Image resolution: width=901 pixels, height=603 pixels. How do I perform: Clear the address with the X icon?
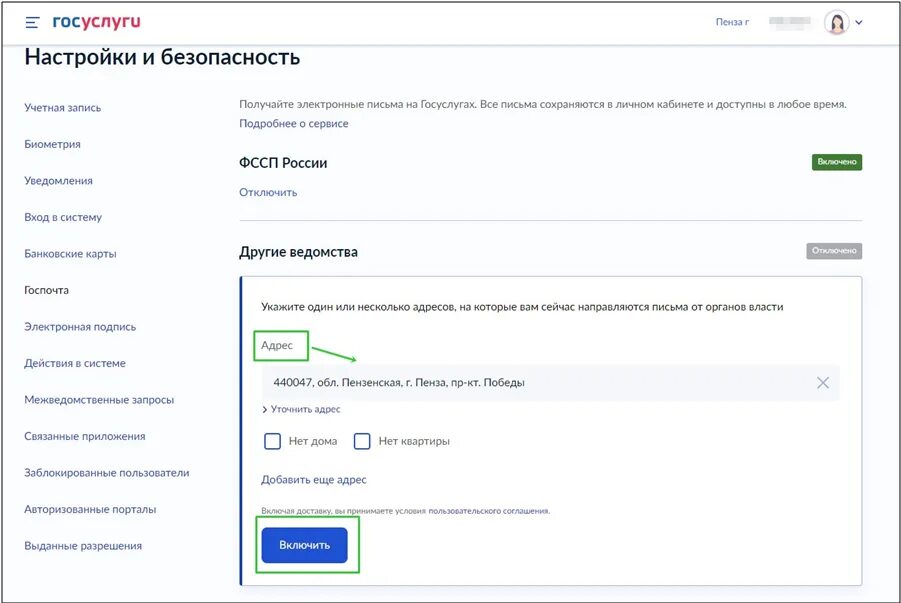click(823, 382)
